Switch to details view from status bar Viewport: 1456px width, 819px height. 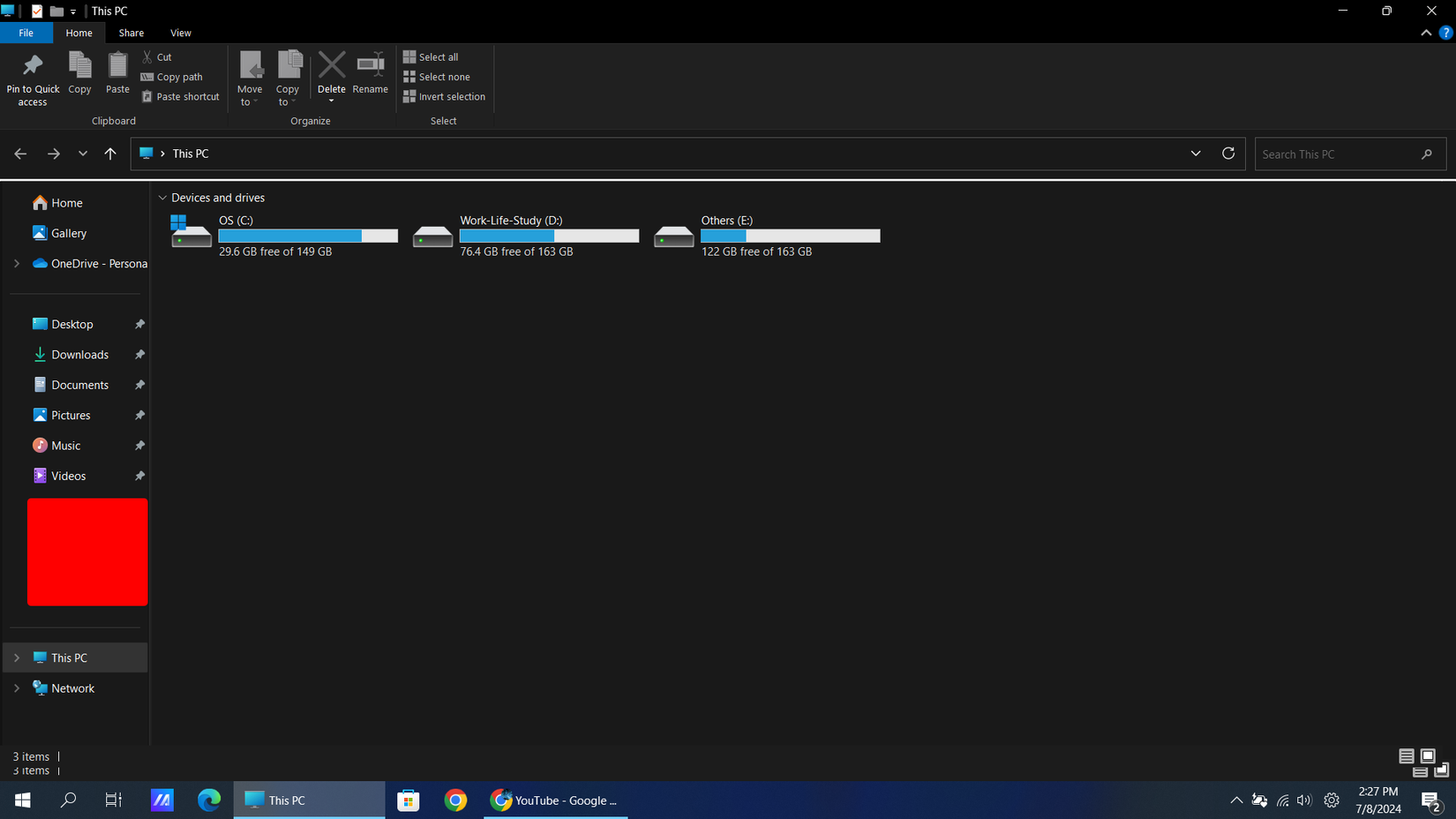[1407, 756]
